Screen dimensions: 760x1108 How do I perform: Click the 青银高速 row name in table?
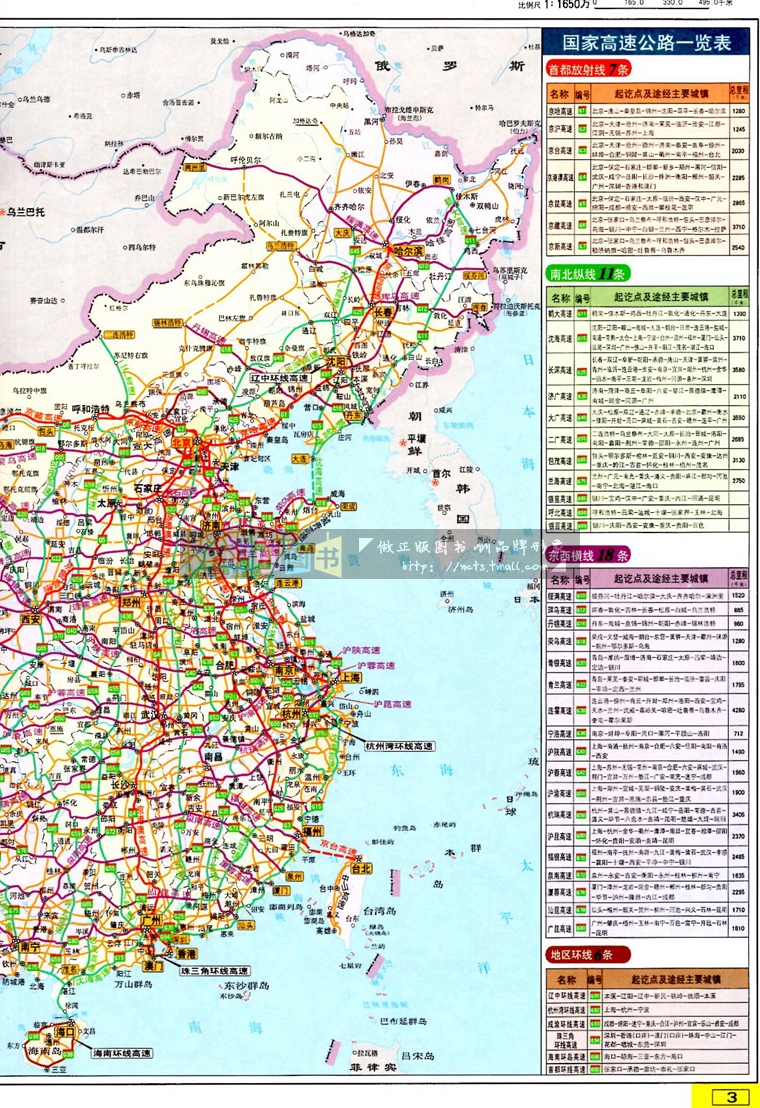560,664
